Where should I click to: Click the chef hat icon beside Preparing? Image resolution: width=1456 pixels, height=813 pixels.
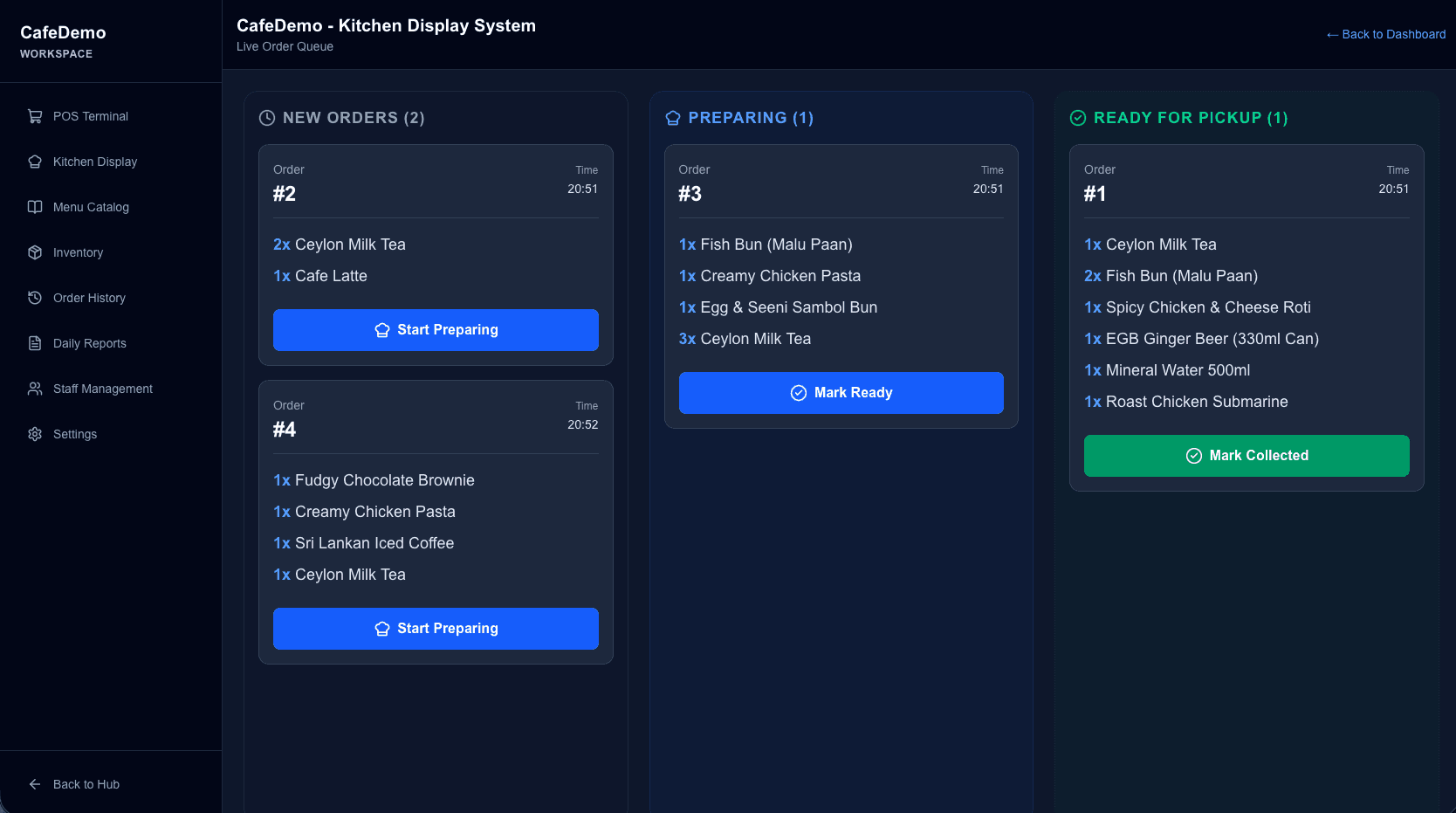pos(673,118)
